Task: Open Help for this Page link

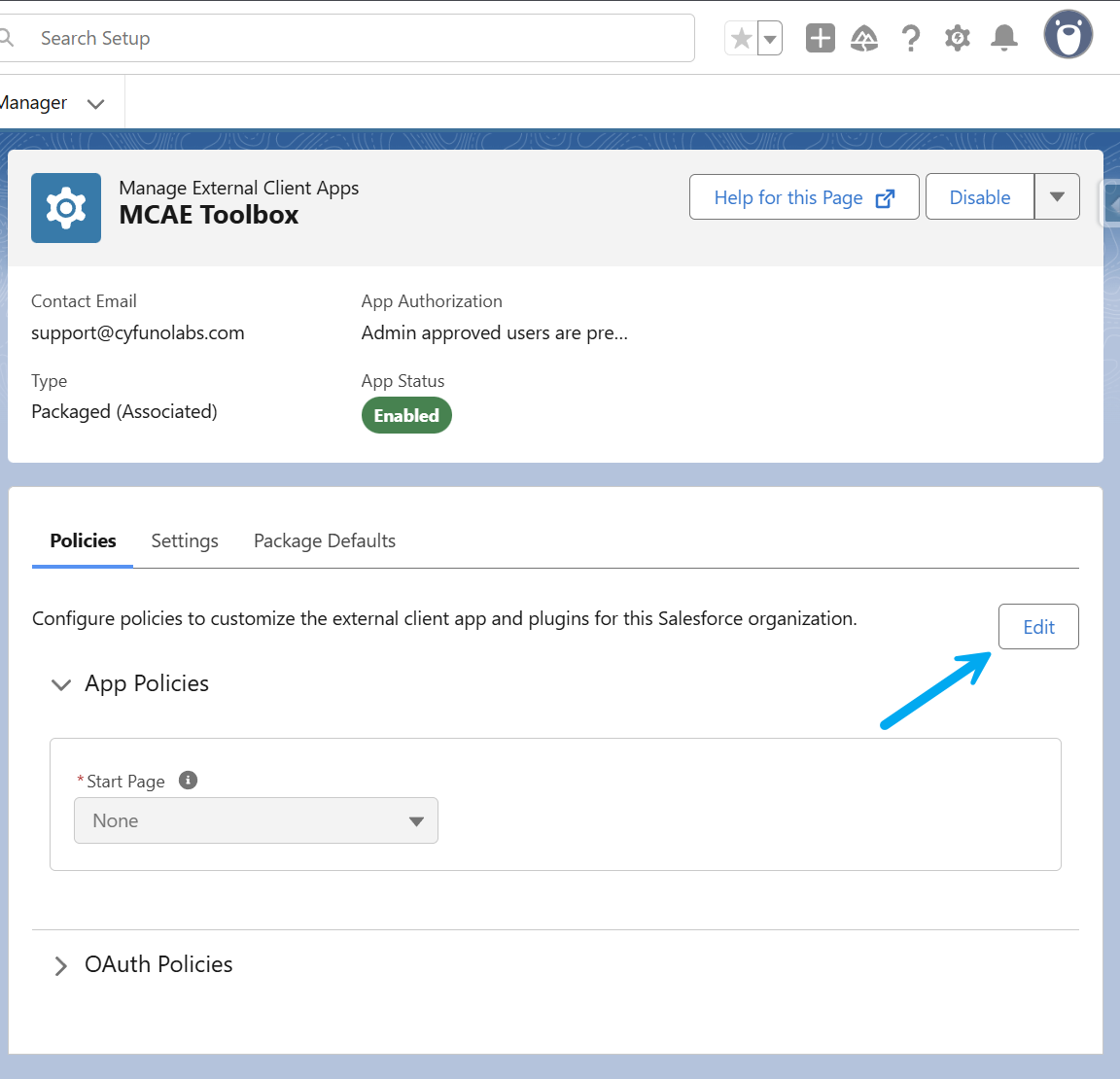Action: tap(804, 197)
